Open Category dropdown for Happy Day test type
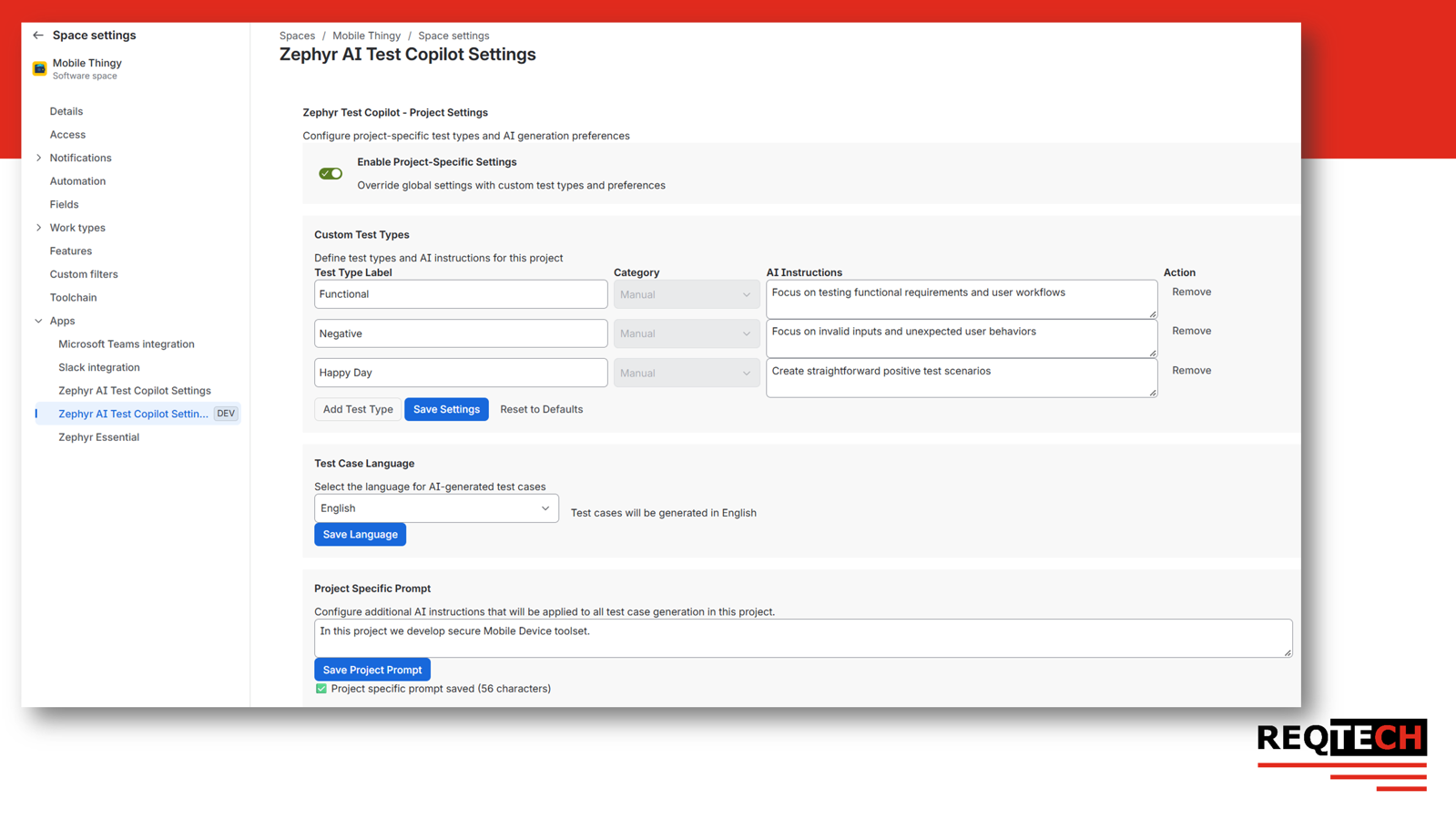 pyautogui.click(x=687, y=373)
